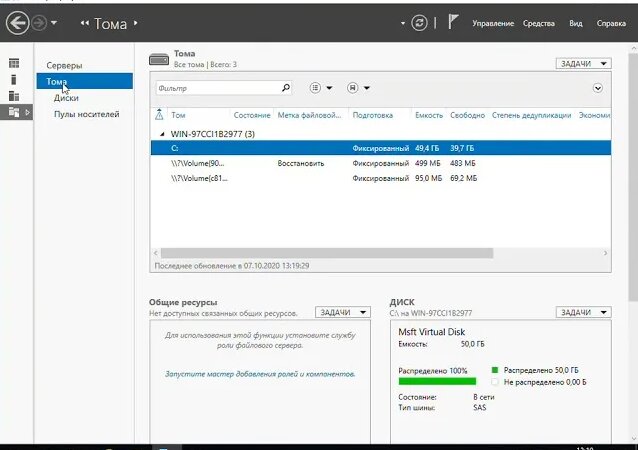Select Диски in navigation pane
This screenshot has width=638, height=450.
point(66,98)
